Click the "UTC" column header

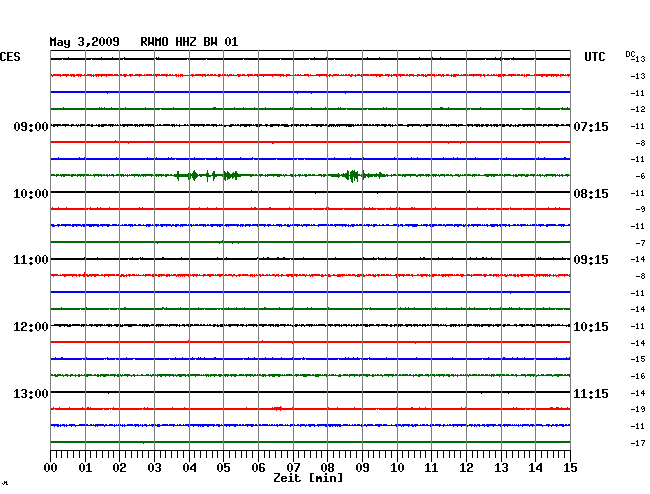click(595, 57)
